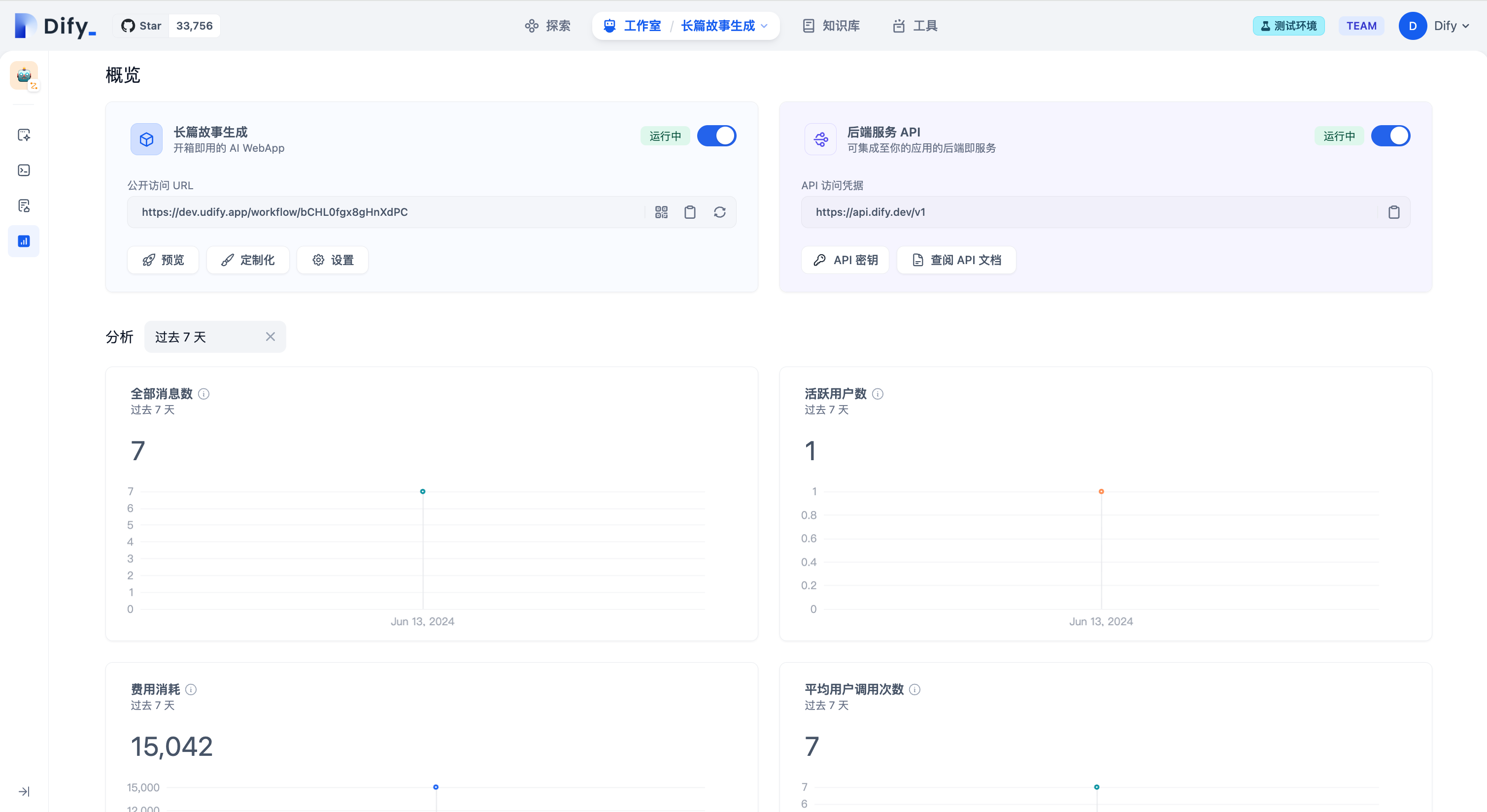
Task: Open the API access terminal icon in sidebar
Action: click(24, 170)
